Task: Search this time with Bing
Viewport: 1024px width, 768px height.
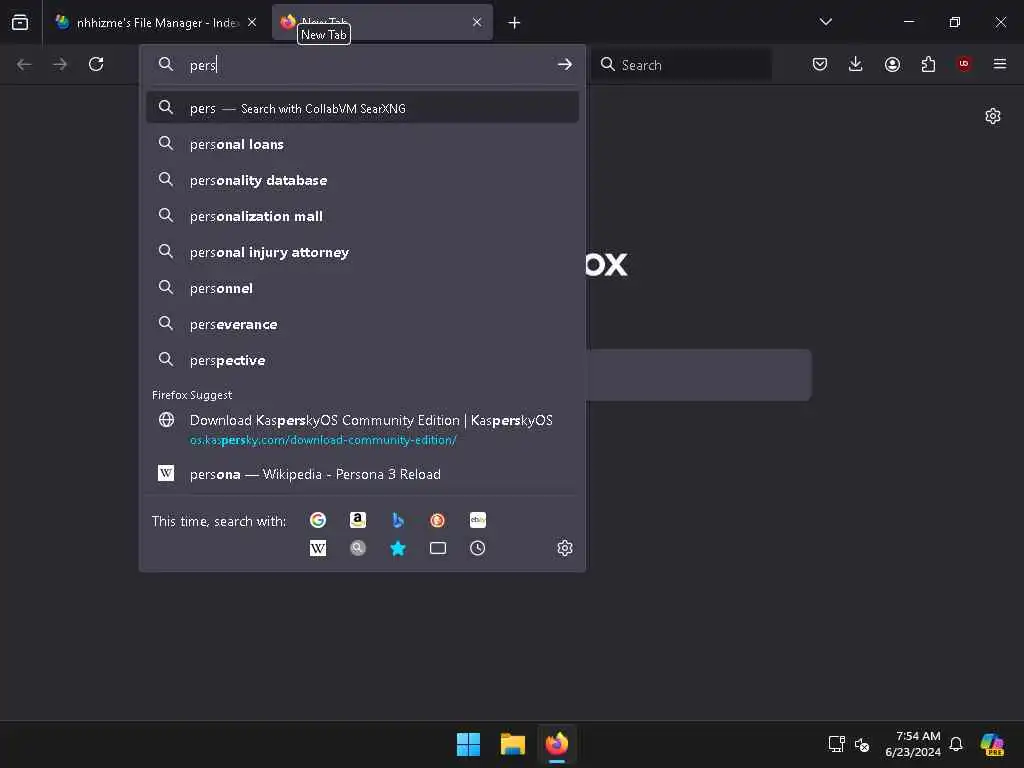Action: pyautogui.click(x=398, y=520)
